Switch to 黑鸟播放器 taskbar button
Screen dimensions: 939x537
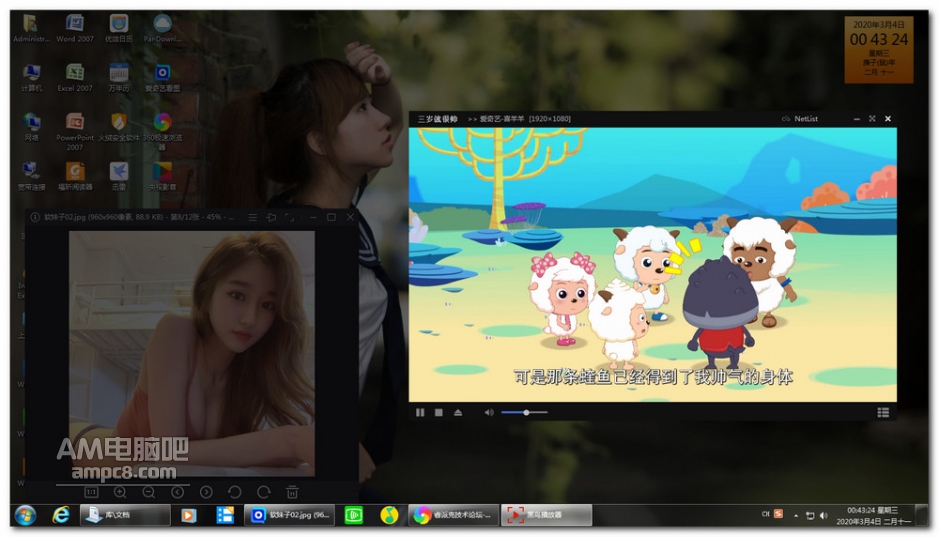(x=546, y=515)
